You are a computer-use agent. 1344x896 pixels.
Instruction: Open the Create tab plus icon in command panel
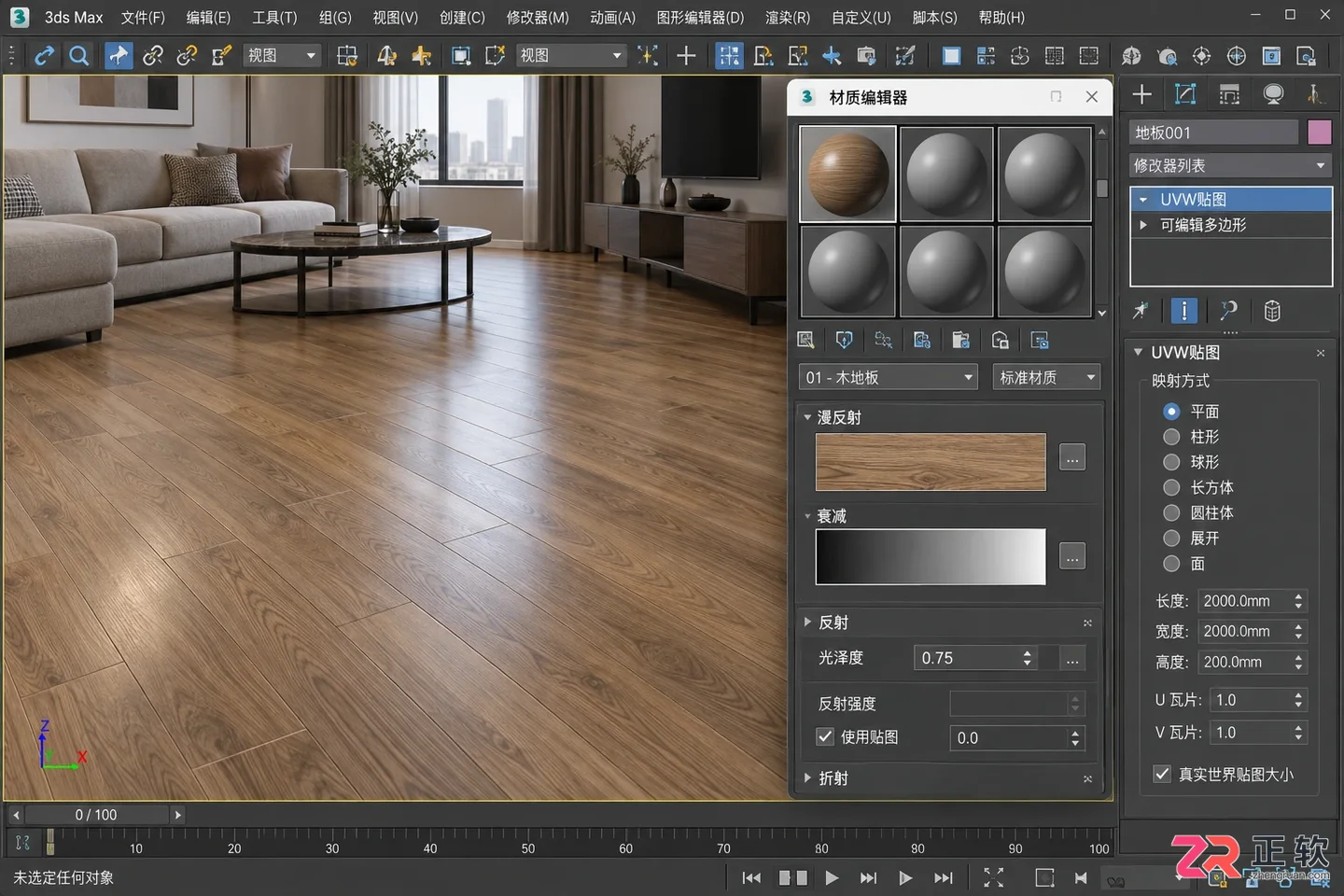(x=1141, y=94)
